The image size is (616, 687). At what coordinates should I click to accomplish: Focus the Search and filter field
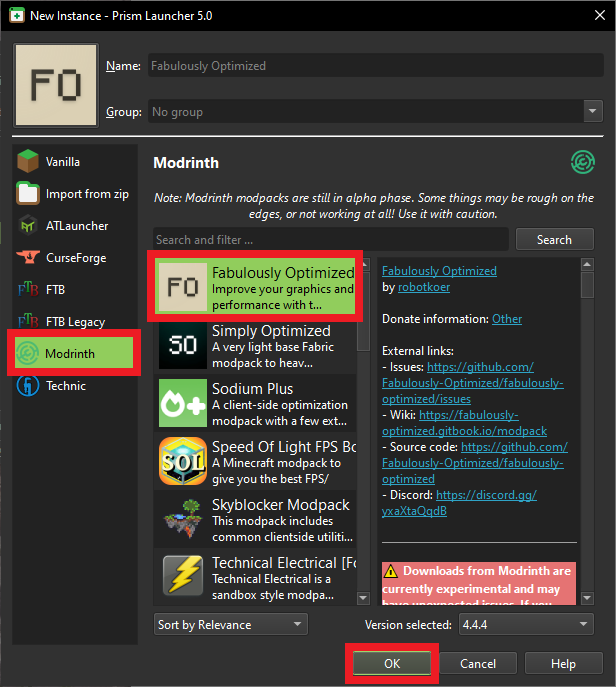[331, 240]
